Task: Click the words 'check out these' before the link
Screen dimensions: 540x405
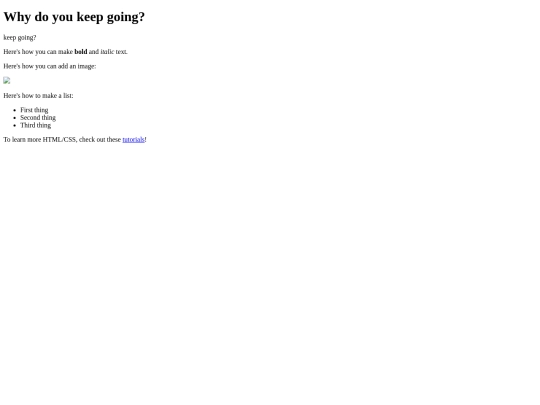Action: (x=100, y=139)
